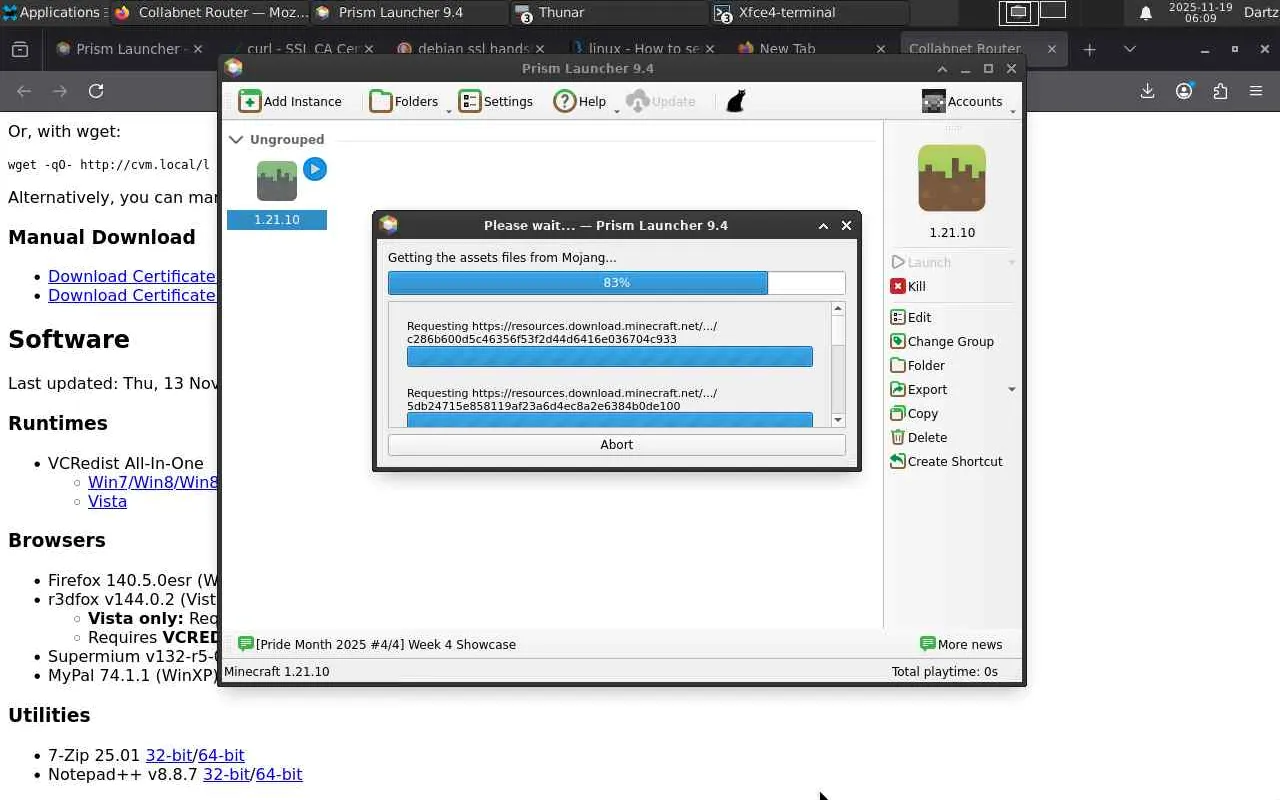This screenshot has width=1280, height=800.
Task: Expand the Export dropdown arrow
Action: coord(1011,390)
